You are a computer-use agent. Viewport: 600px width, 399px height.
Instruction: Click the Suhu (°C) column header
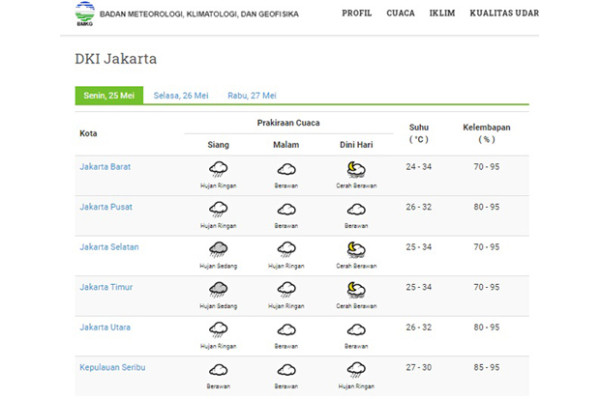point(419,133)
